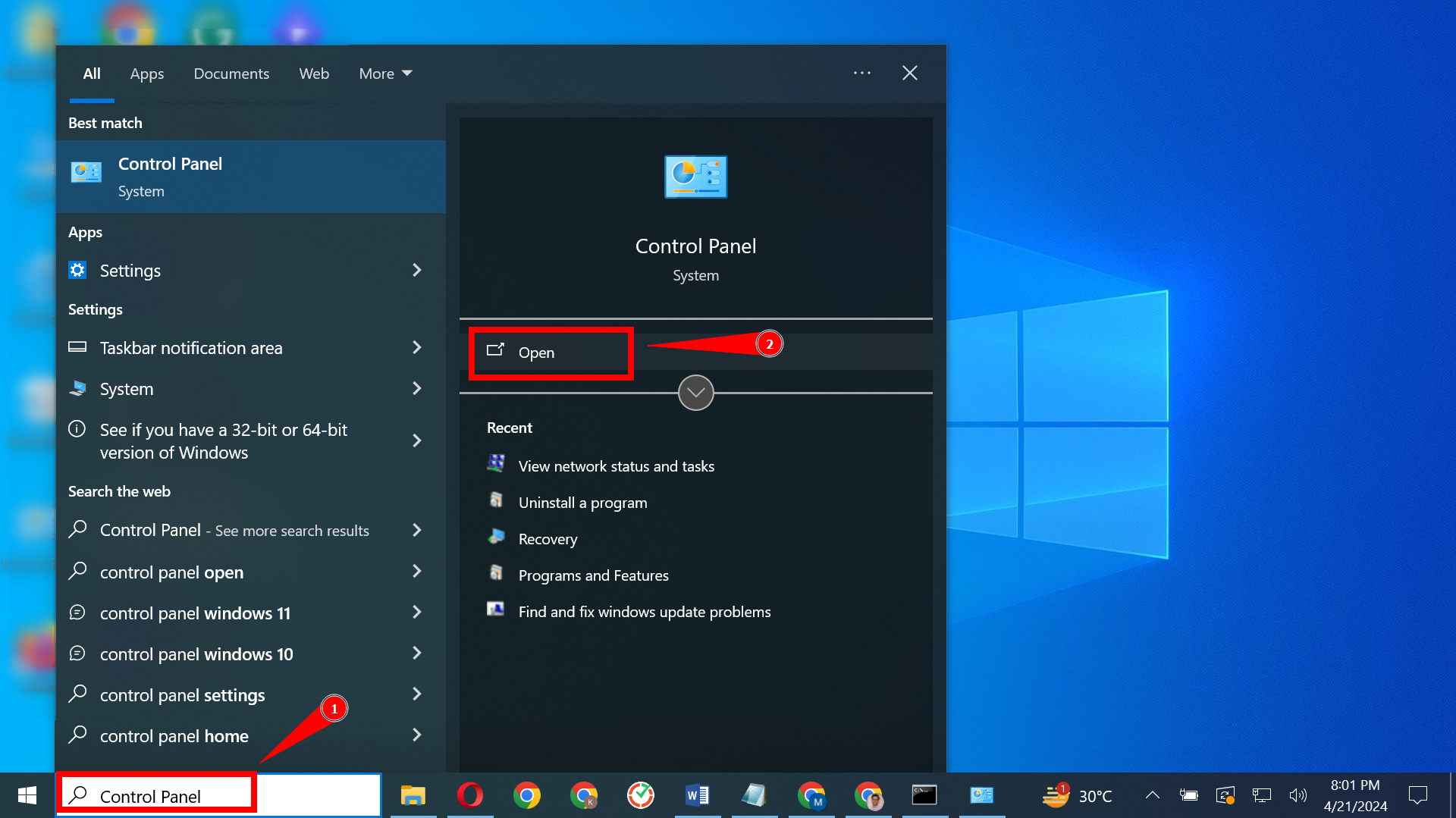
Task: Click the 8:01 PM clock and date
Action: pos(1355,795)
